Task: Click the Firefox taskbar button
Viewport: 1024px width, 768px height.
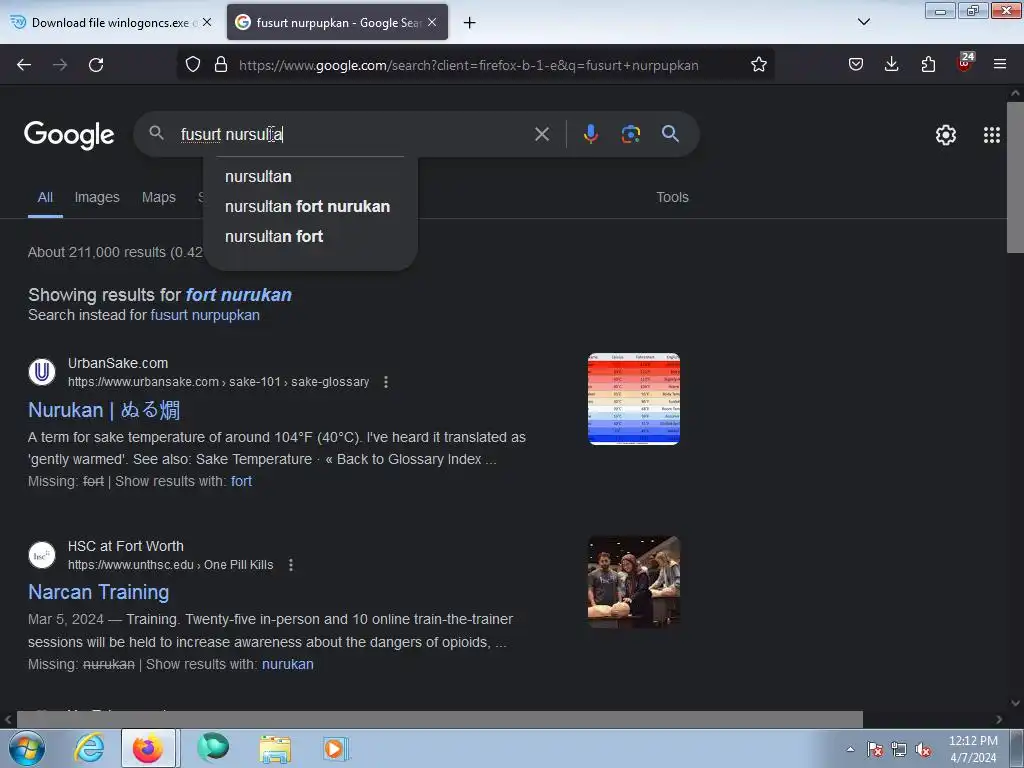Action: (149, 748)
